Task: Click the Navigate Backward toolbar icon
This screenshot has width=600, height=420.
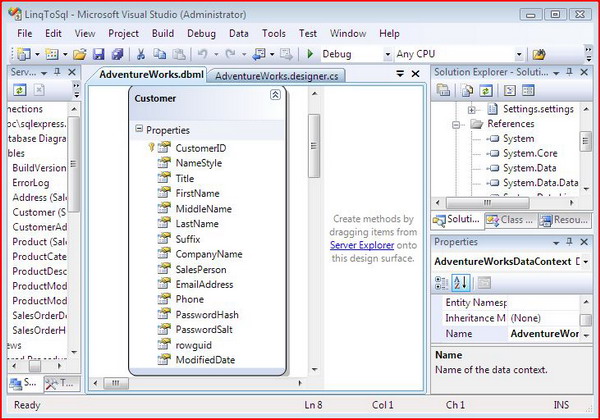Action: click(259, 54)
